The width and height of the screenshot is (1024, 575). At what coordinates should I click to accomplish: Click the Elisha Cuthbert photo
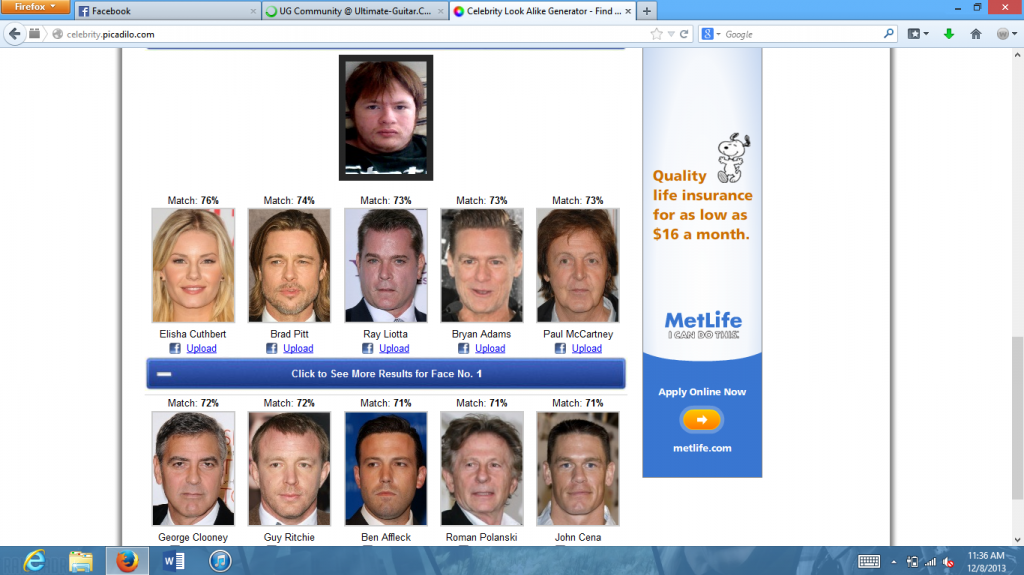(x=193, y=265)
